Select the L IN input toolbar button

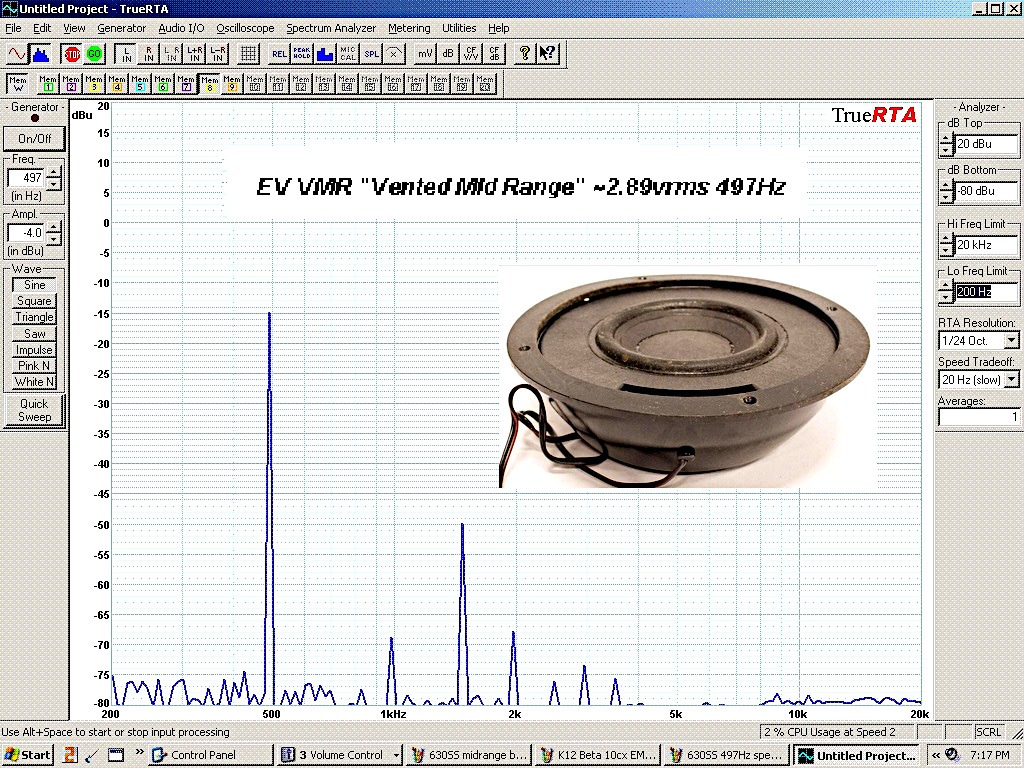(126, 54)
